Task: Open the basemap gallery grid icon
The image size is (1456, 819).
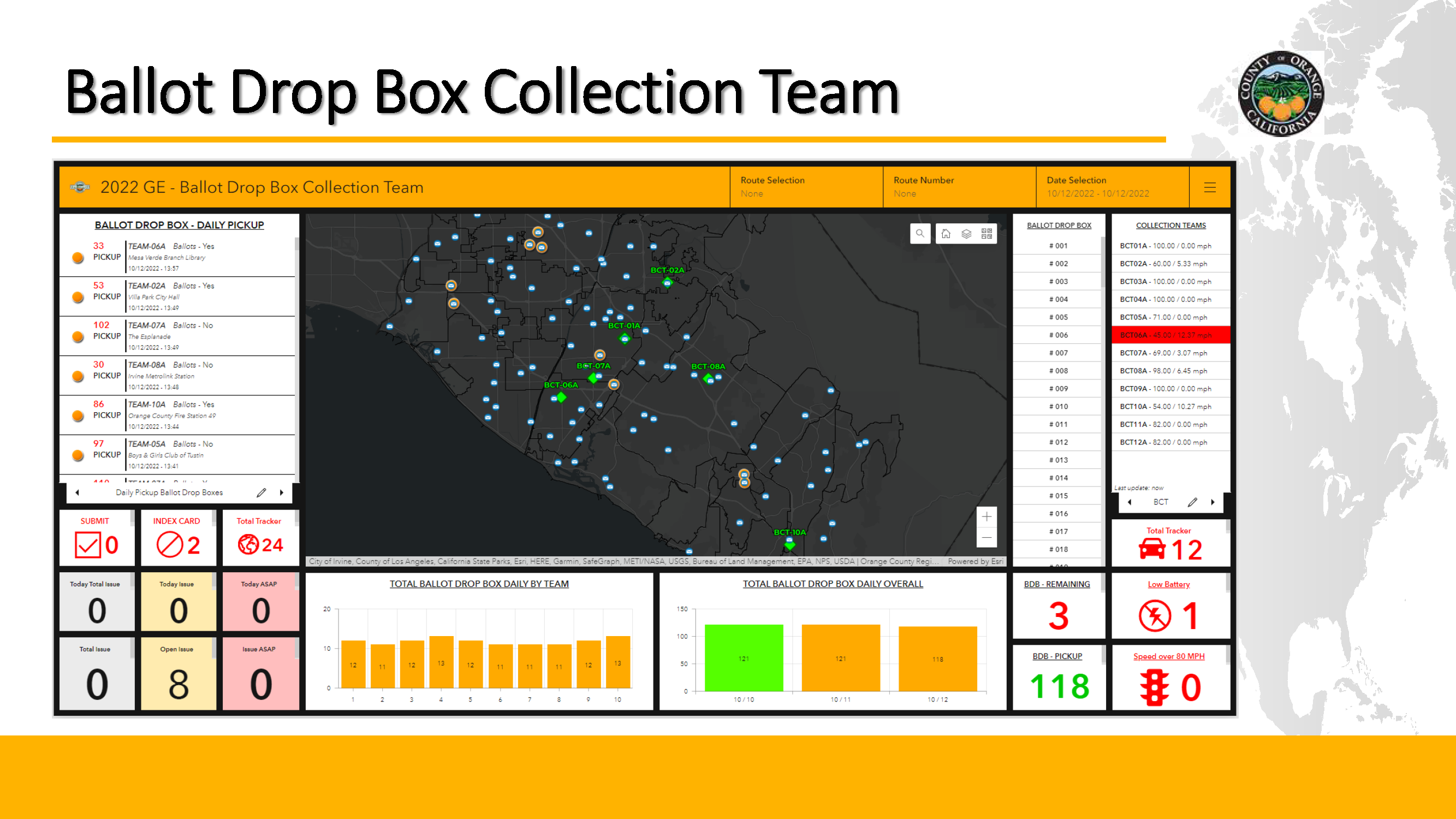Action: (987, 234)
